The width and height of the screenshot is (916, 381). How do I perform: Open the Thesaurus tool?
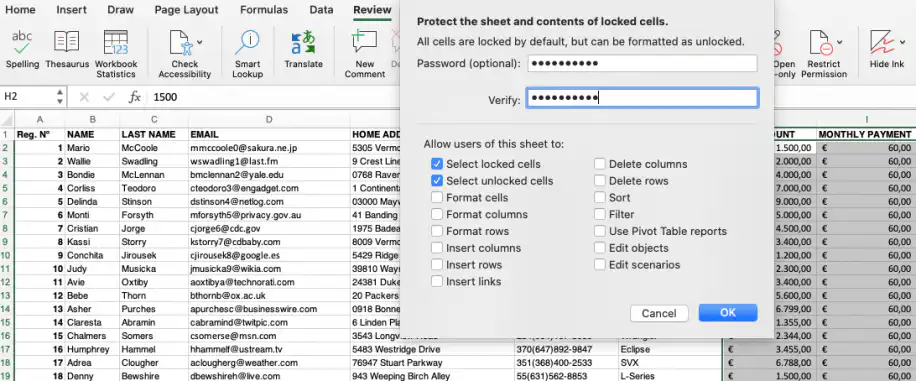(x=67, y=43)
